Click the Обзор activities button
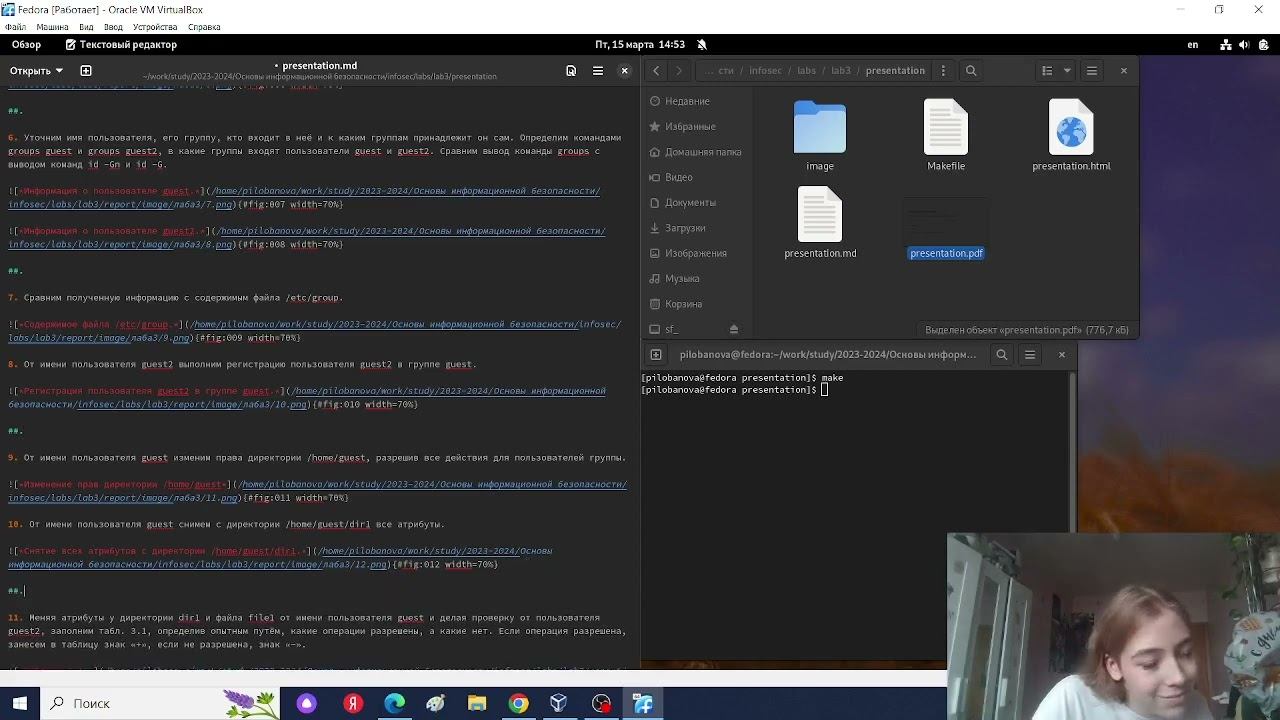The width and height of the screenshot is (1280, 720). (26, 45)
